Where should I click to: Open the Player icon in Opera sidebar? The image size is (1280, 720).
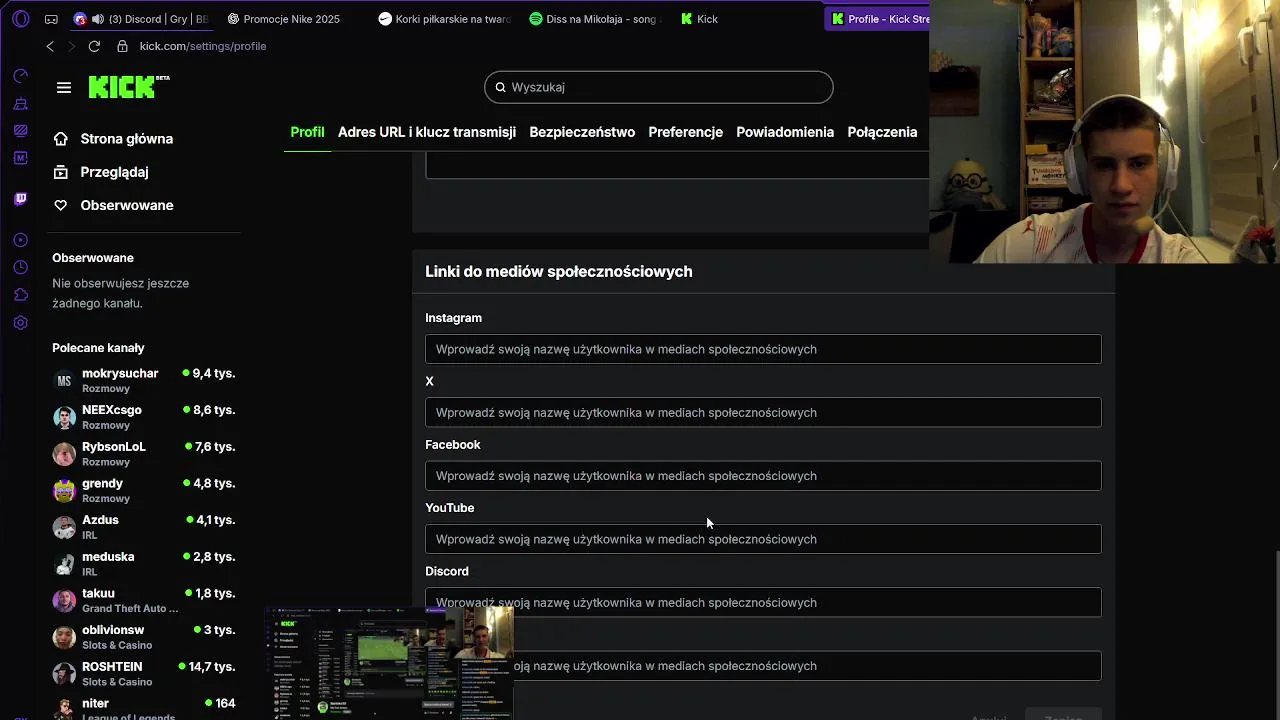click(x=21, y=240)
